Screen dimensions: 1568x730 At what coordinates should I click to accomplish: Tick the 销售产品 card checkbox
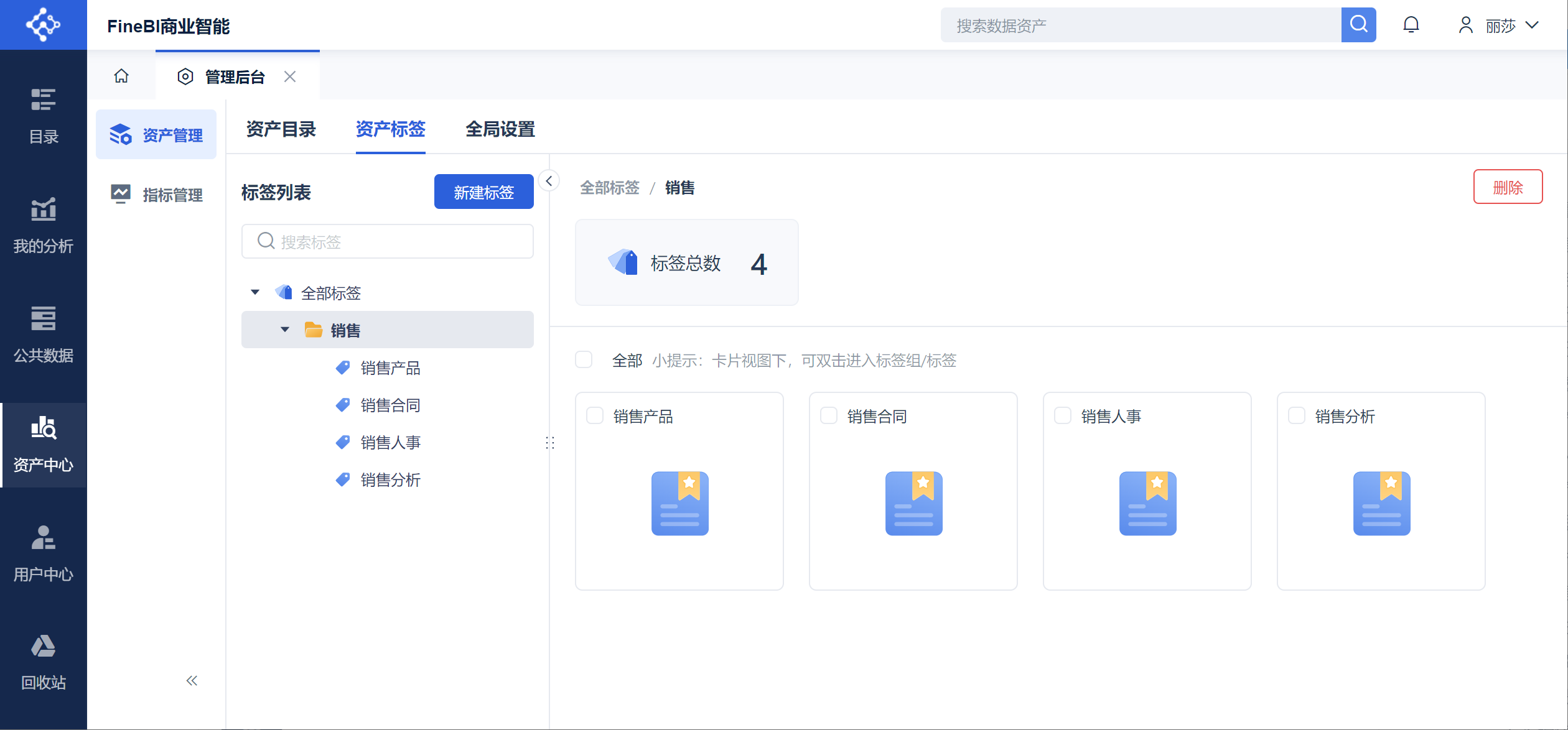click(x=595, y=415)
